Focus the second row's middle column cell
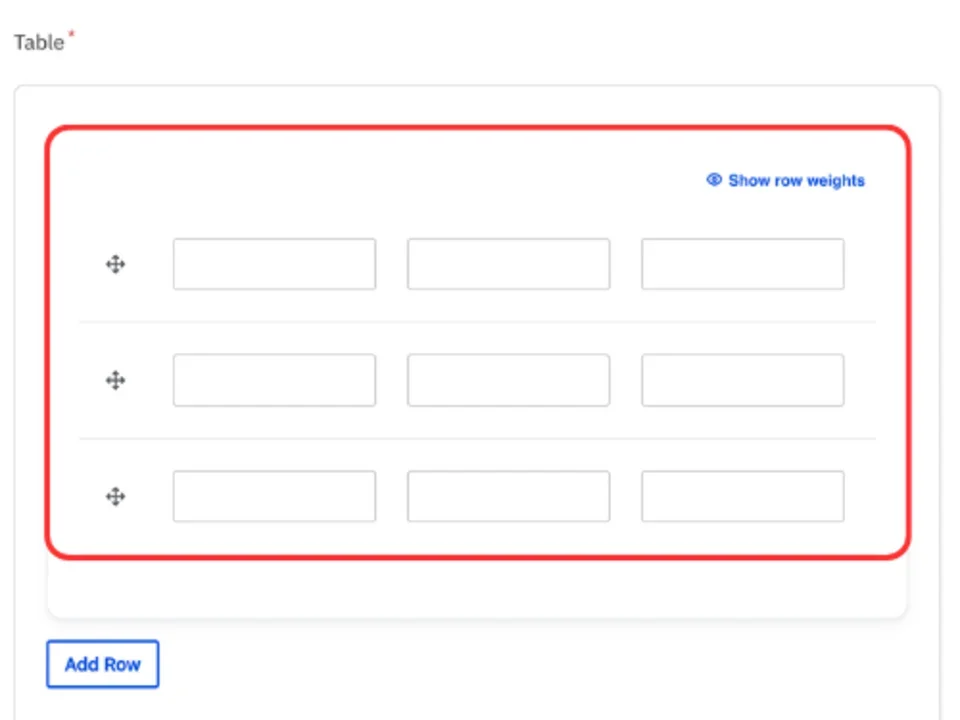The height and width of the screenshot is (720, 960). (508, 380)
